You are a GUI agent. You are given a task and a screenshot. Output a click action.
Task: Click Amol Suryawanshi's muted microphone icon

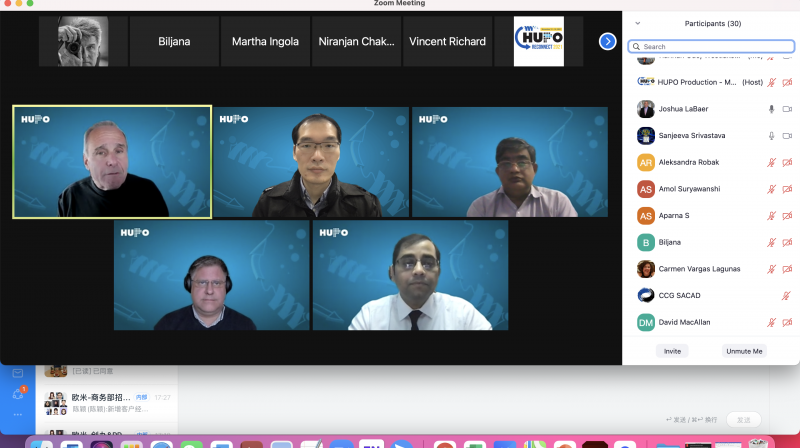pos(771,189)
